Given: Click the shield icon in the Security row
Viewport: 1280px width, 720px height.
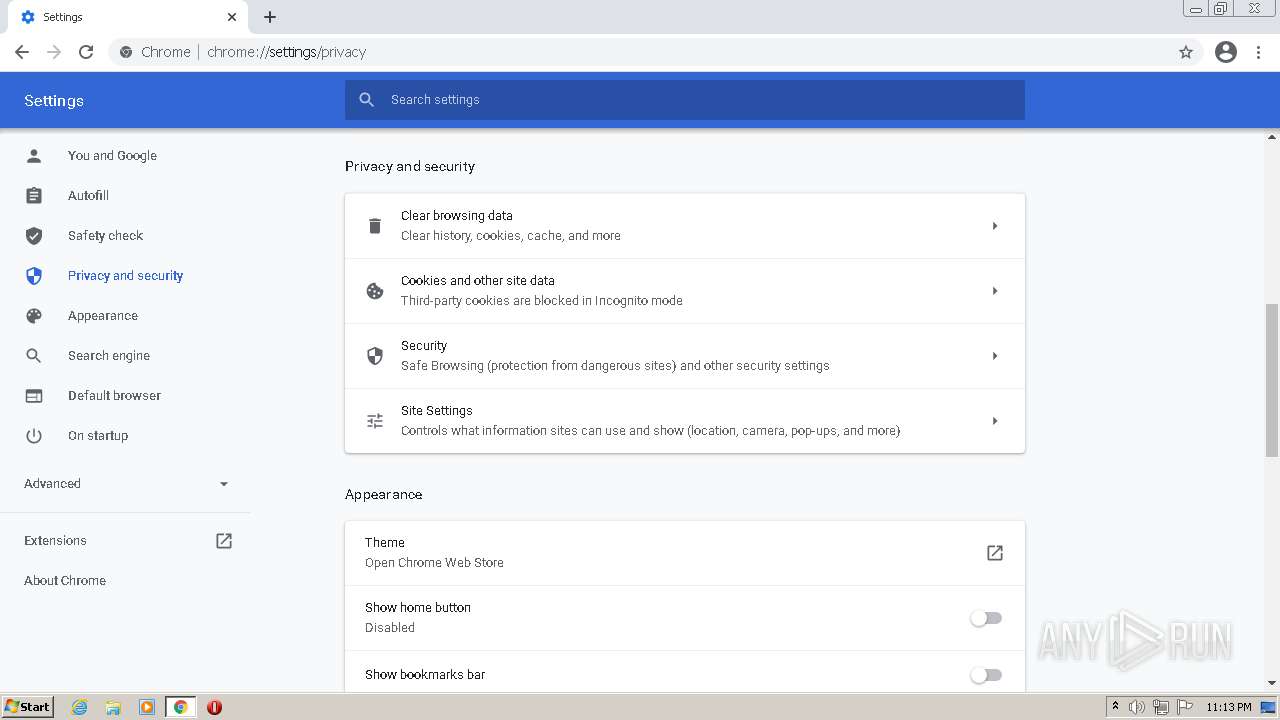Looking at the screenshot, I should tap(375, 356).
